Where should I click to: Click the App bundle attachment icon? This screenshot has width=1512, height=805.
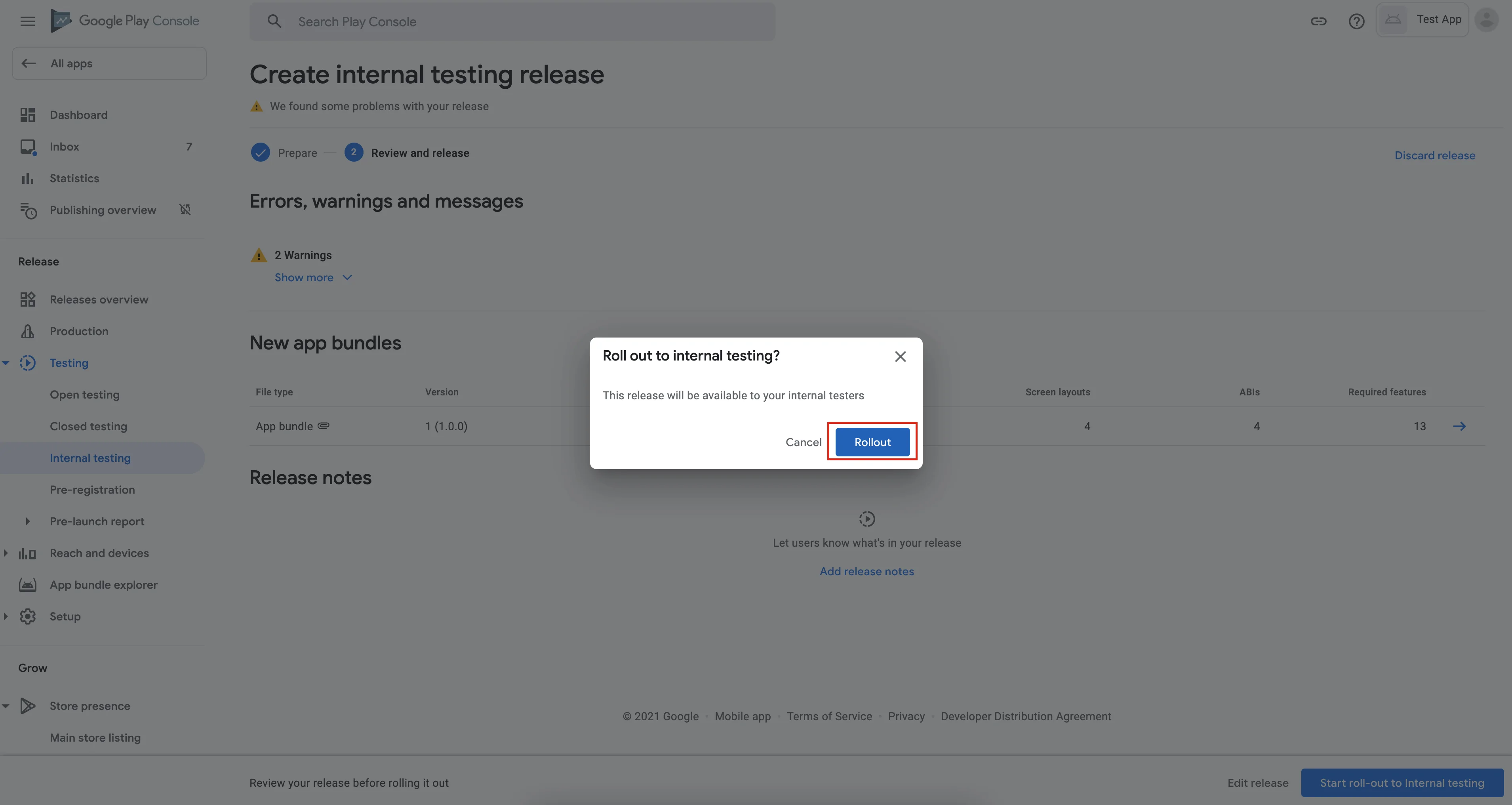coord(324,426)
